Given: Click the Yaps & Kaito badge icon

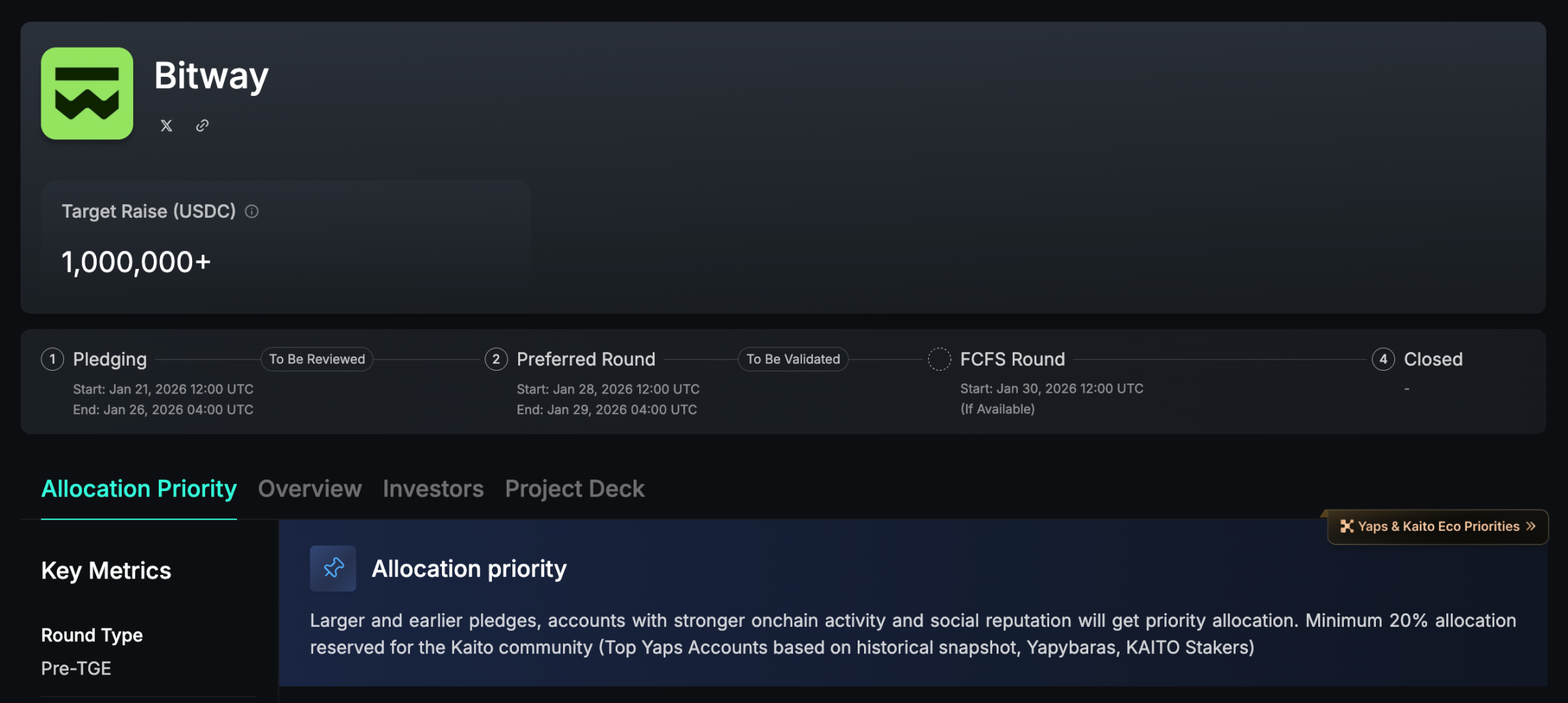Looking at the screenshot, I should [x=1347, y=527].
